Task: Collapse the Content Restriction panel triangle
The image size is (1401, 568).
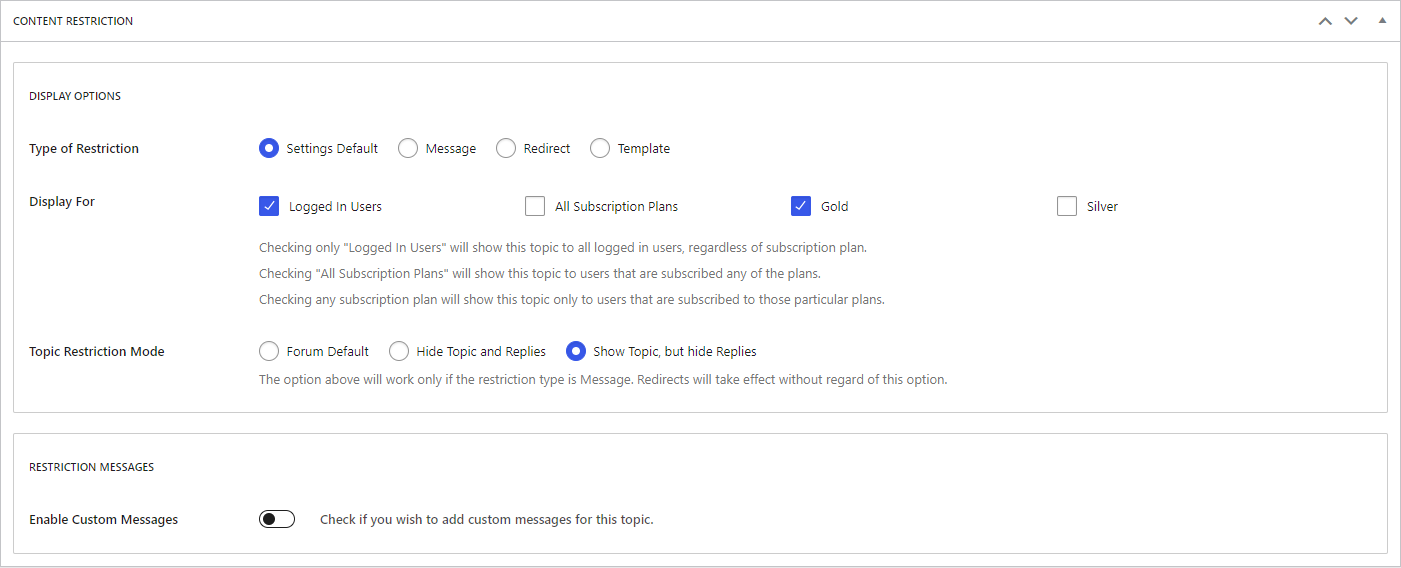Action: 1382,20
